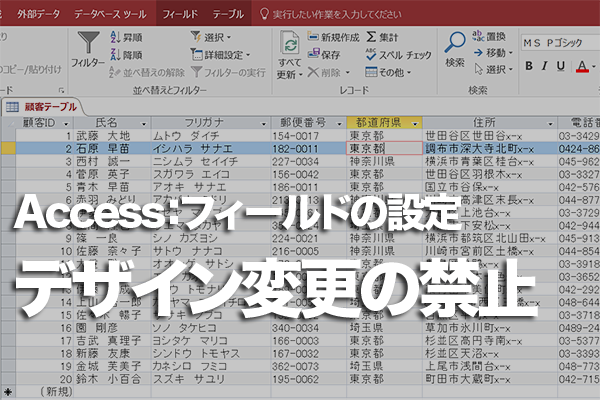The image size is (600, 400).
Task: Open the フリガナ column dropdown arrow
Action: pyautogui.click(x=263, y=124)
